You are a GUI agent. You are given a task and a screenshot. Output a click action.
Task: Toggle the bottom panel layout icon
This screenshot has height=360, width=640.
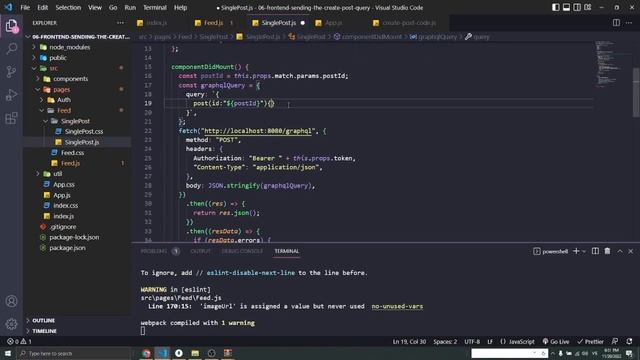(566, 7)
